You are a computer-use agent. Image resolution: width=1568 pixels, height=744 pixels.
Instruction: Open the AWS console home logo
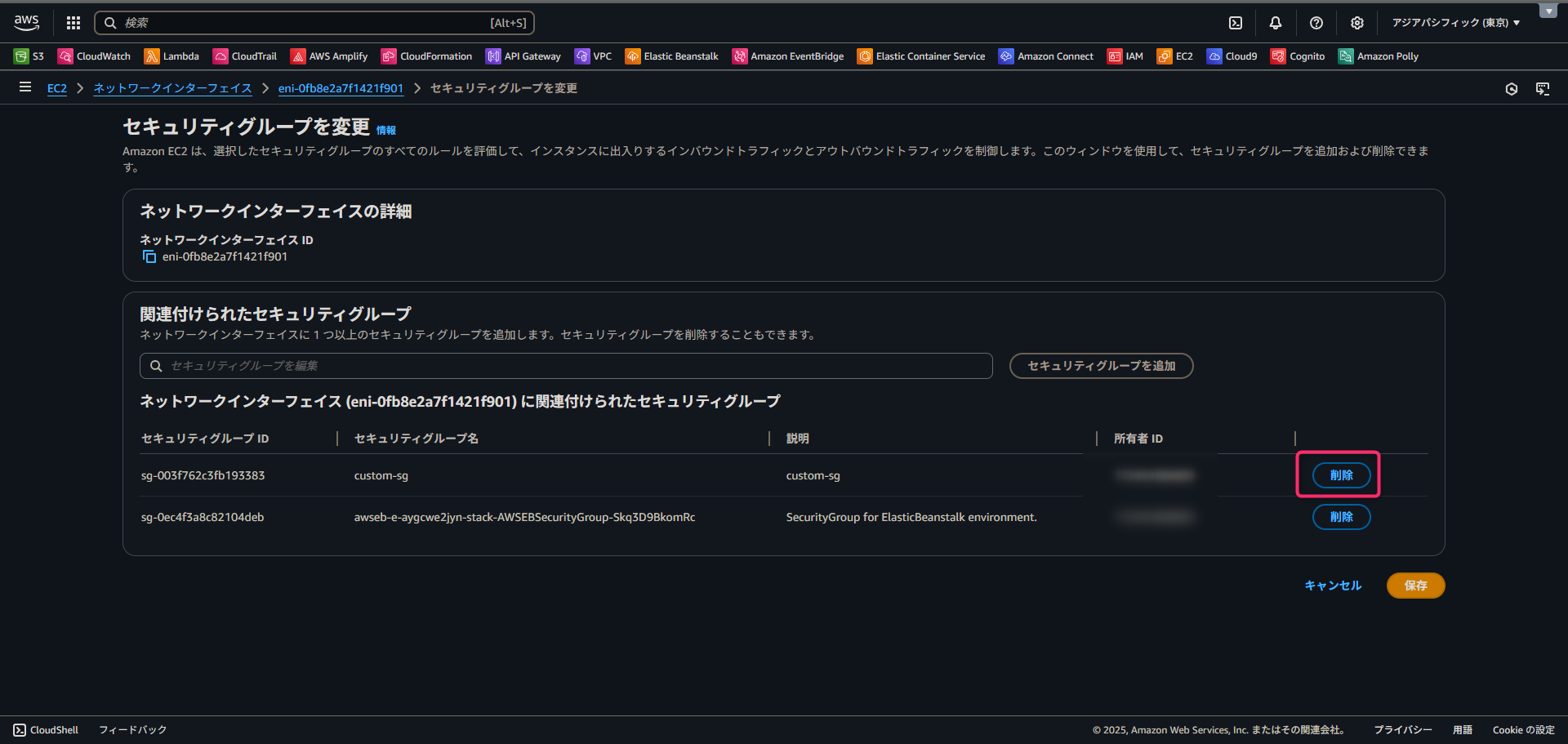(x=26, y=23)
